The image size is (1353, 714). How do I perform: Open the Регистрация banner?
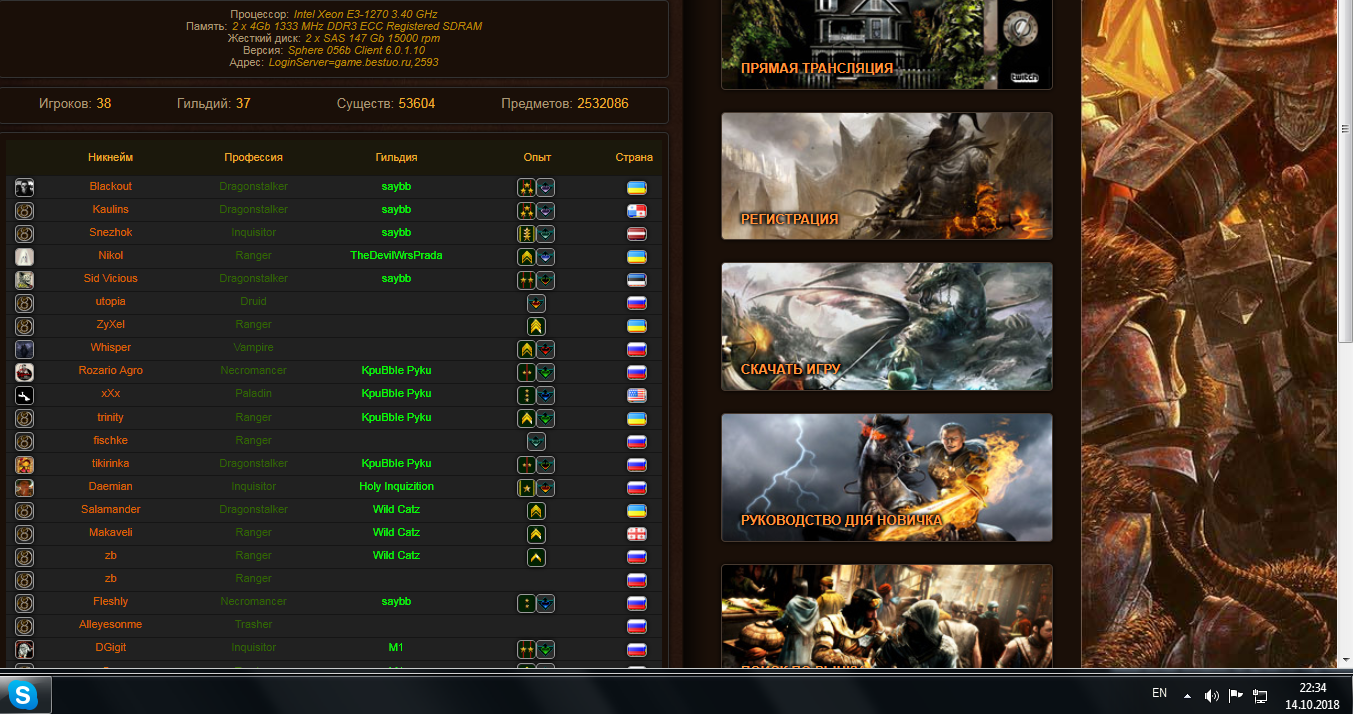pos(886,176)
